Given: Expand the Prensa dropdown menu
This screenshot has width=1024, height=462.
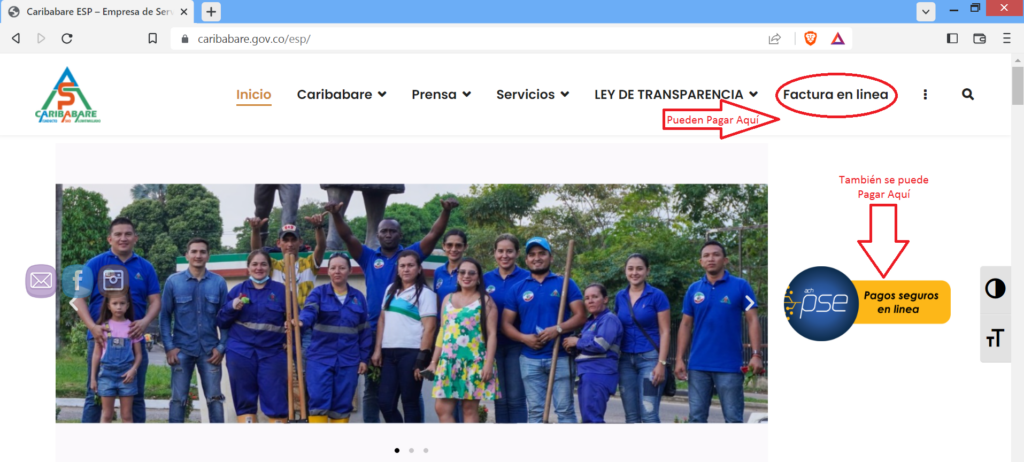Looking at the screenshot, I should click(x=441, y=95).
